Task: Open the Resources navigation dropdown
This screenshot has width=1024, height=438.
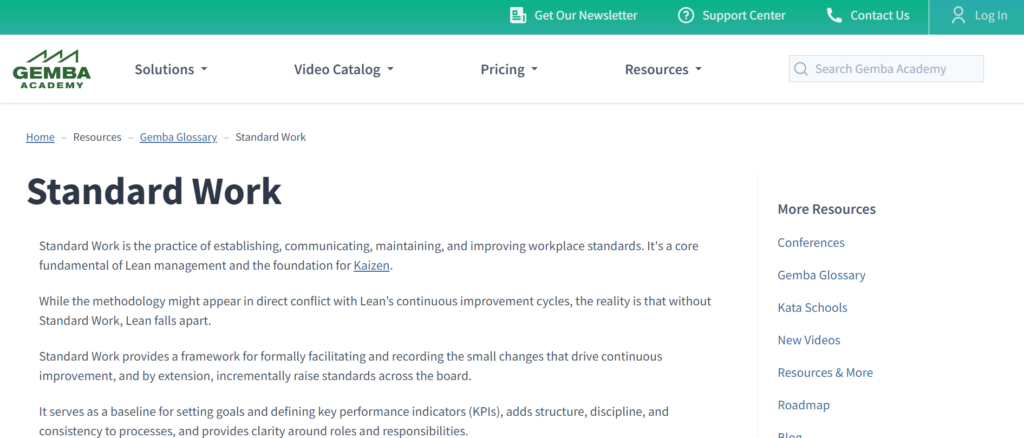Action: [663, 69]
